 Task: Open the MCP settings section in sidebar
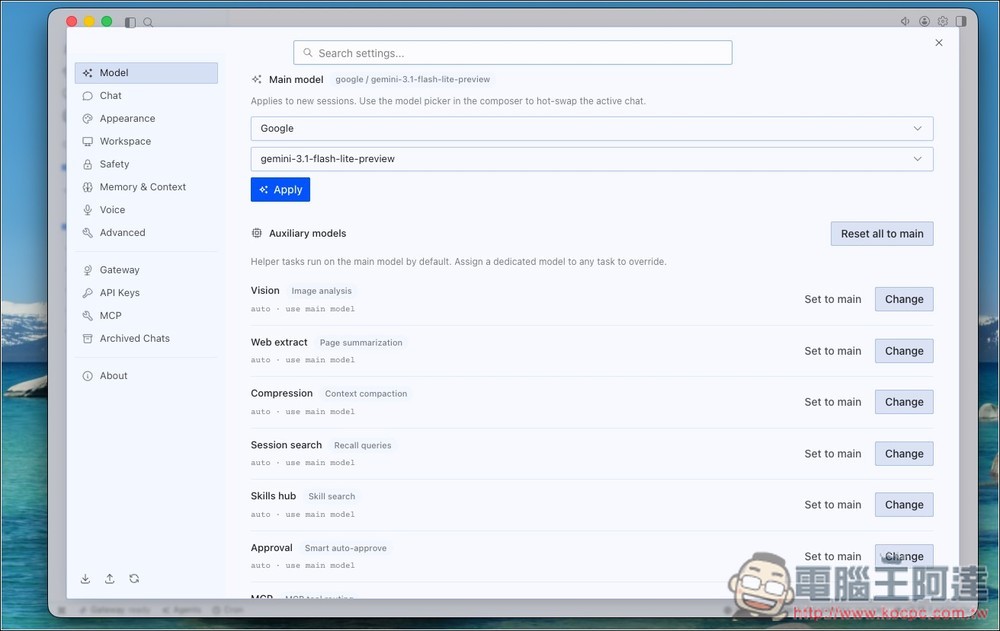pos(146,316)
